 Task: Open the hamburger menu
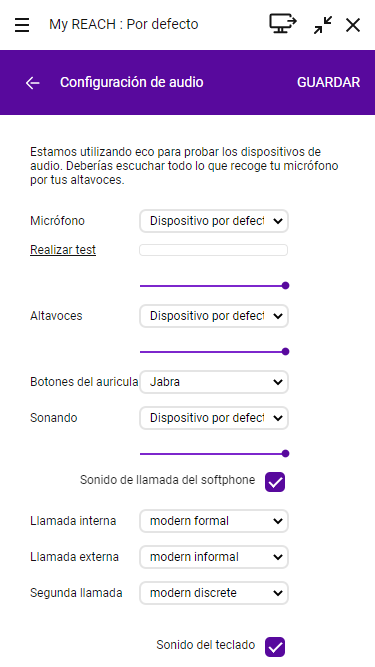click(22, 25)
